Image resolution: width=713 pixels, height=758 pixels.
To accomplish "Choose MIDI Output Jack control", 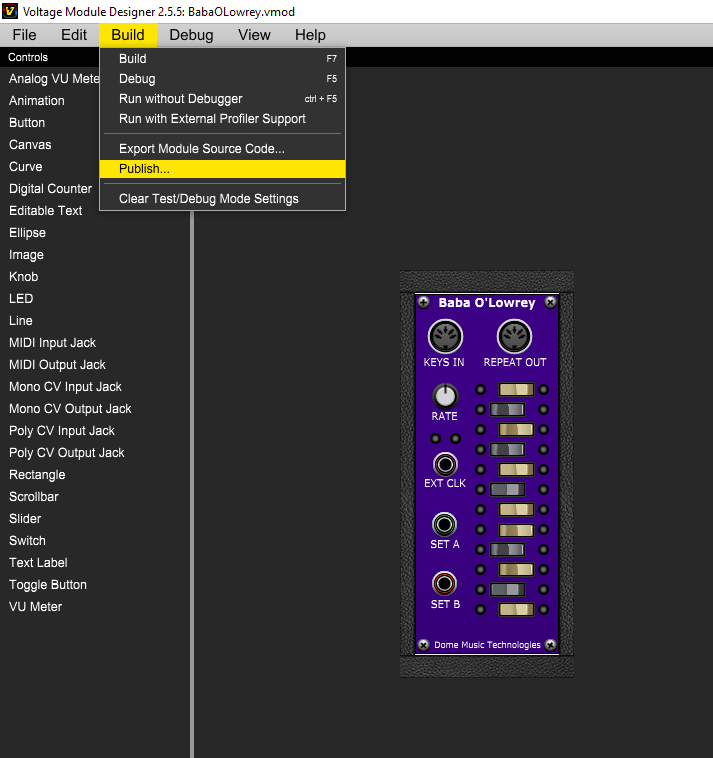I will (58, 364).
